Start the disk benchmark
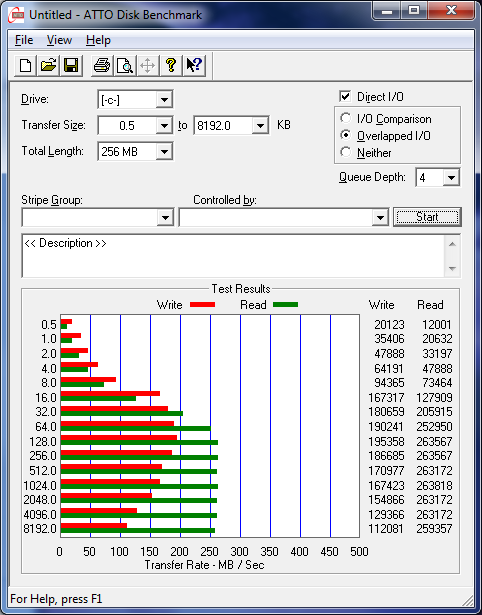Image resolution: width=482 pixels, height=615 pixels. (427, 217)
